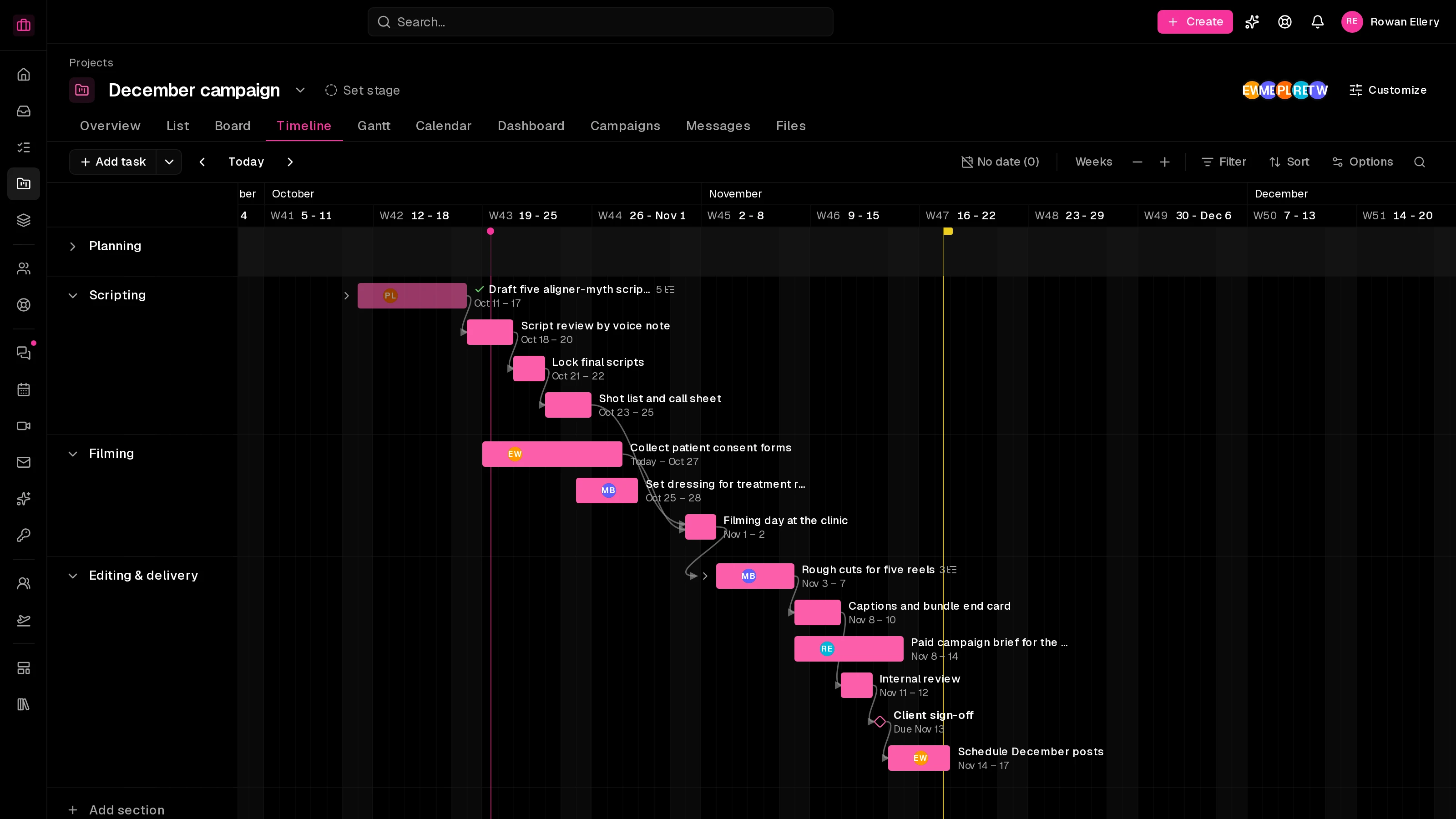Expand subtasks of Draft five aligner-myth scripts

tap(346, 296)
